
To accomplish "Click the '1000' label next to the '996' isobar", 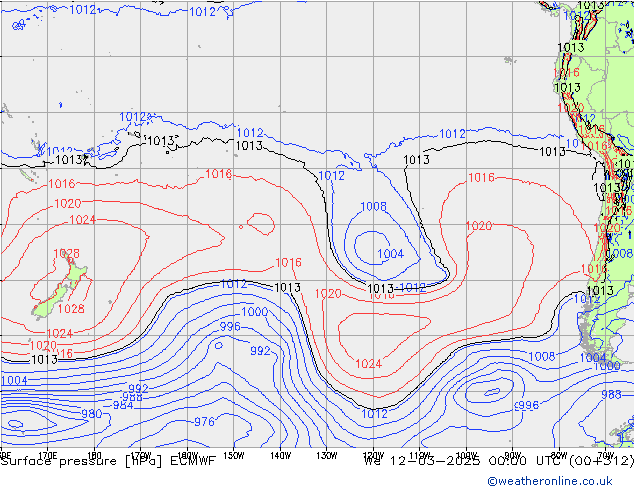I will pos(254,312).
